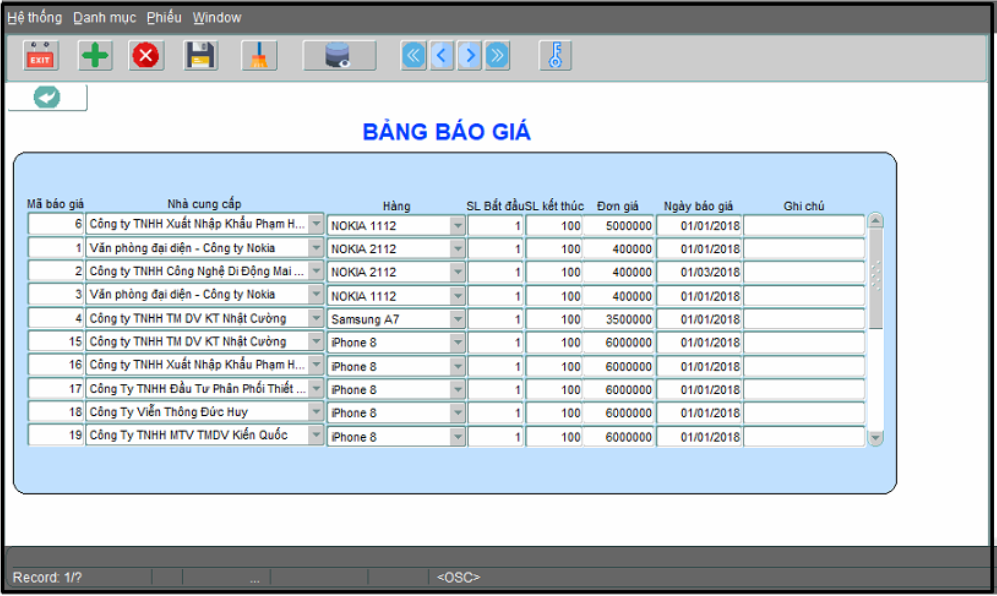Open product dropdown in quote 15 row
This screenshot has height=596, width=997.
[x=458, y=342]
